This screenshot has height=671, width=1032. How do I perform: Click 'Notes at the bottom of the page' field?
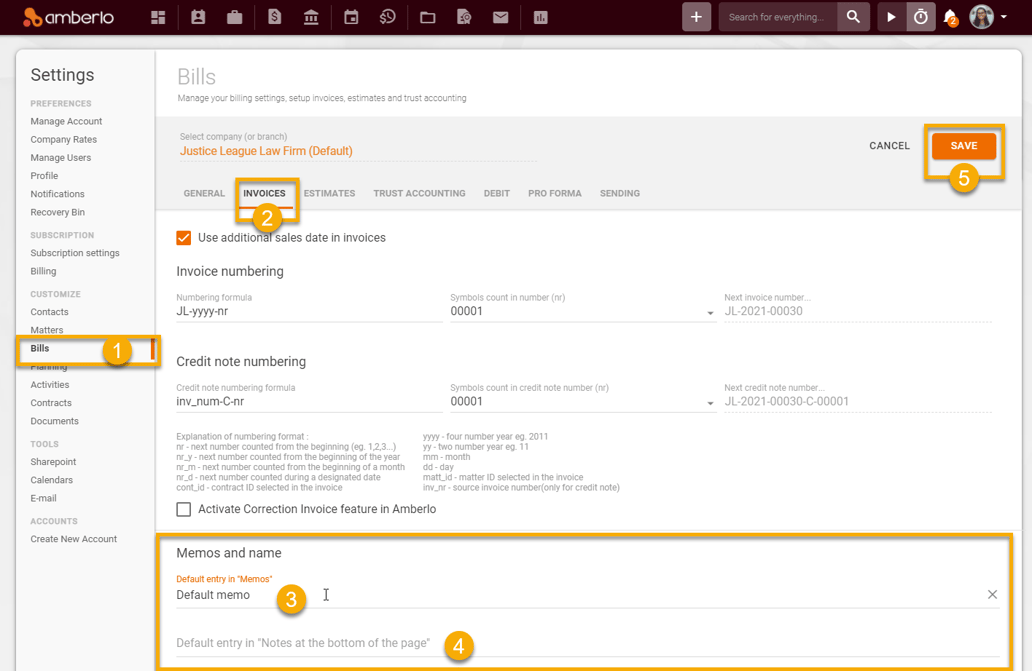[x=587, y=643]
